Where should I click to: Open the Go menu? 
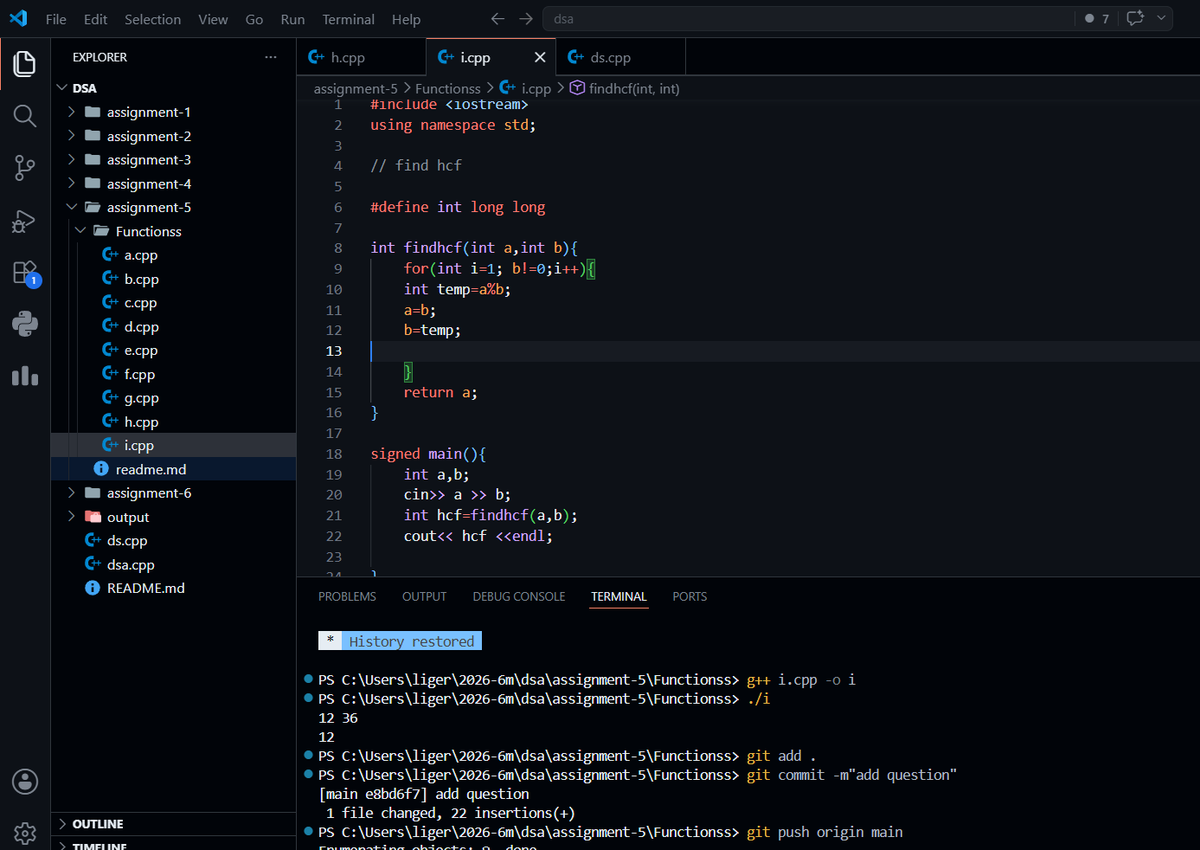pos(254,19)
